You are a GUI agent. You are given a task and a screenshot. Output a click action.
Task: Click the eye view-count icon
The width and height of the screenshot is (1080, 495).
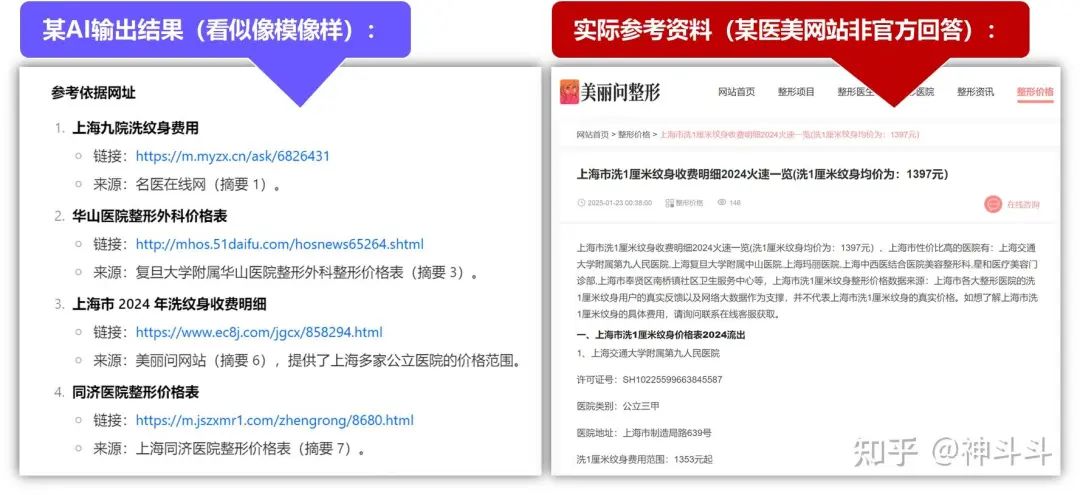tap(722, 202)
